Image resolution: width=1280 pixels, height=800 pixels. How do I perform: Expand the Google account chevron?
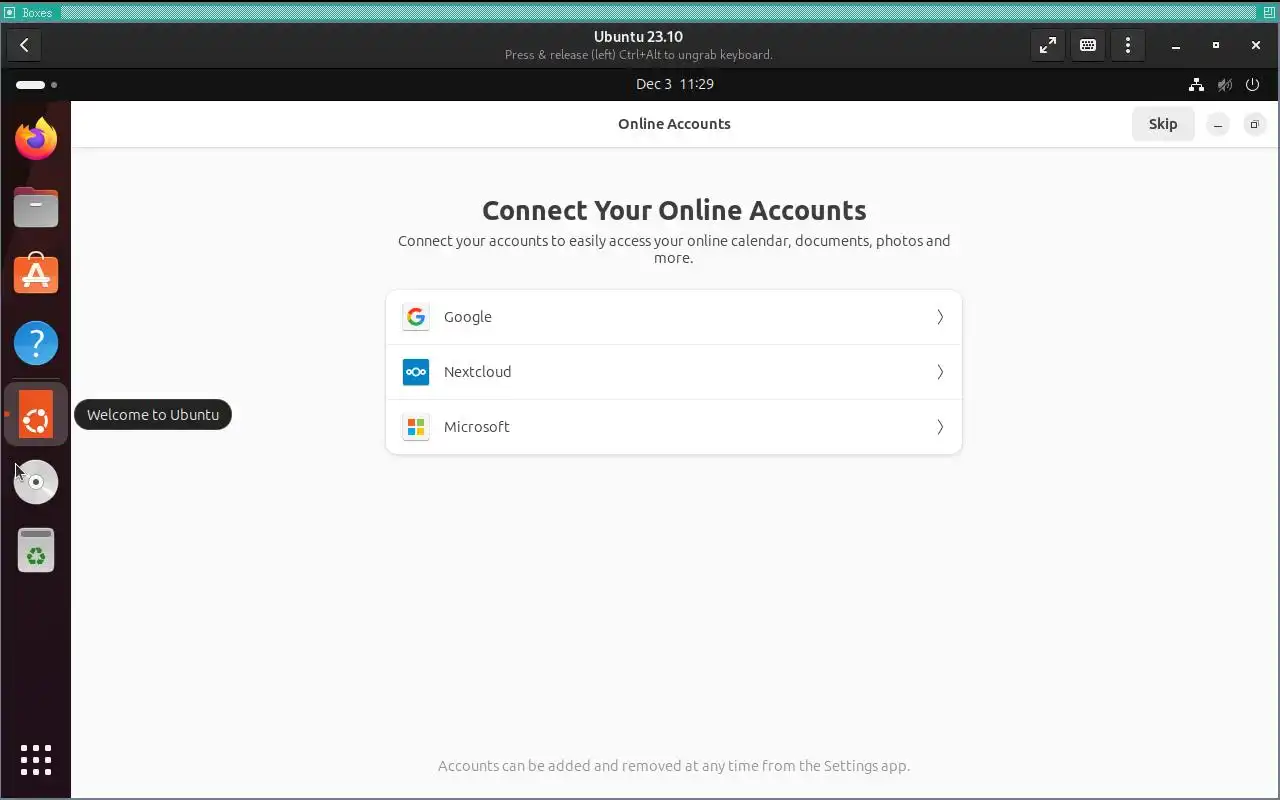point(940,317)
